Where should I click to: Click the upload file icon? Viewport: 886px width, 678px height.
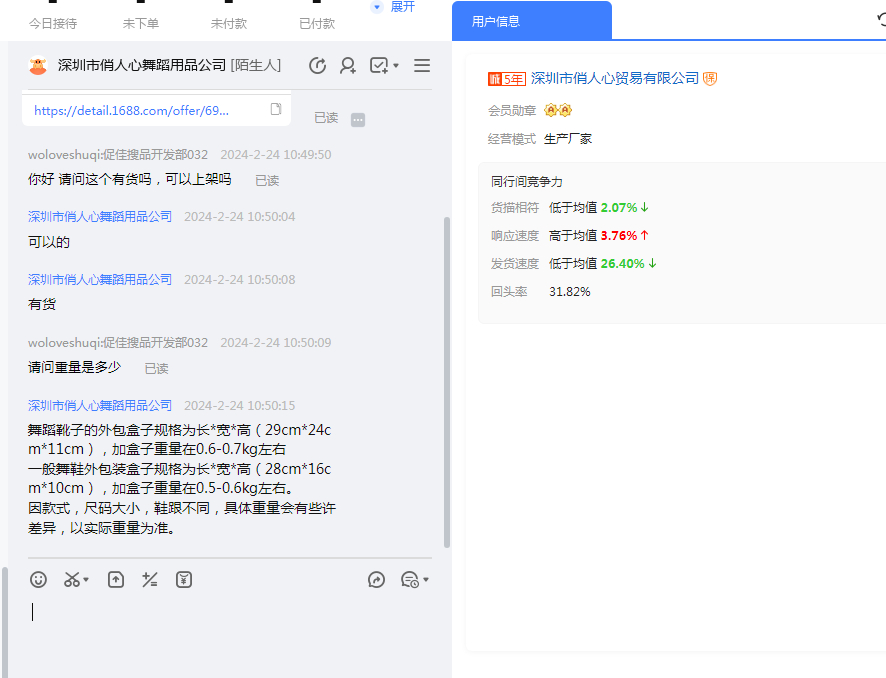[116, 580]
